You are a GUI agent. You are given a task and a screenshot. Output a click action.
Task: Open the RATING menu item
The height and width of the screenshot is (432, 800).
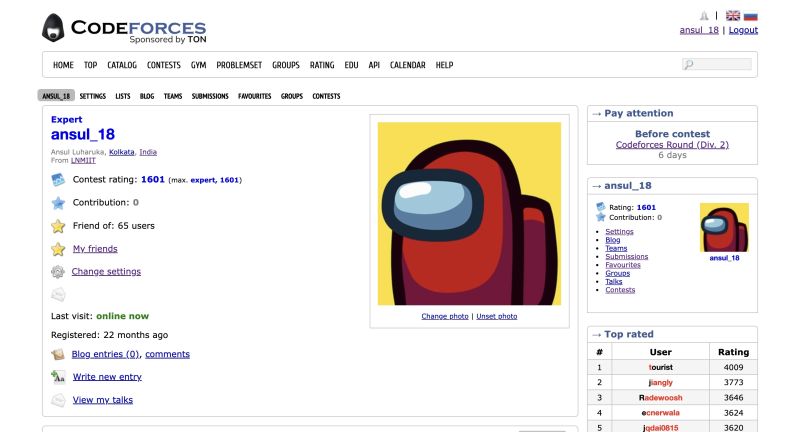coord(322,65)
